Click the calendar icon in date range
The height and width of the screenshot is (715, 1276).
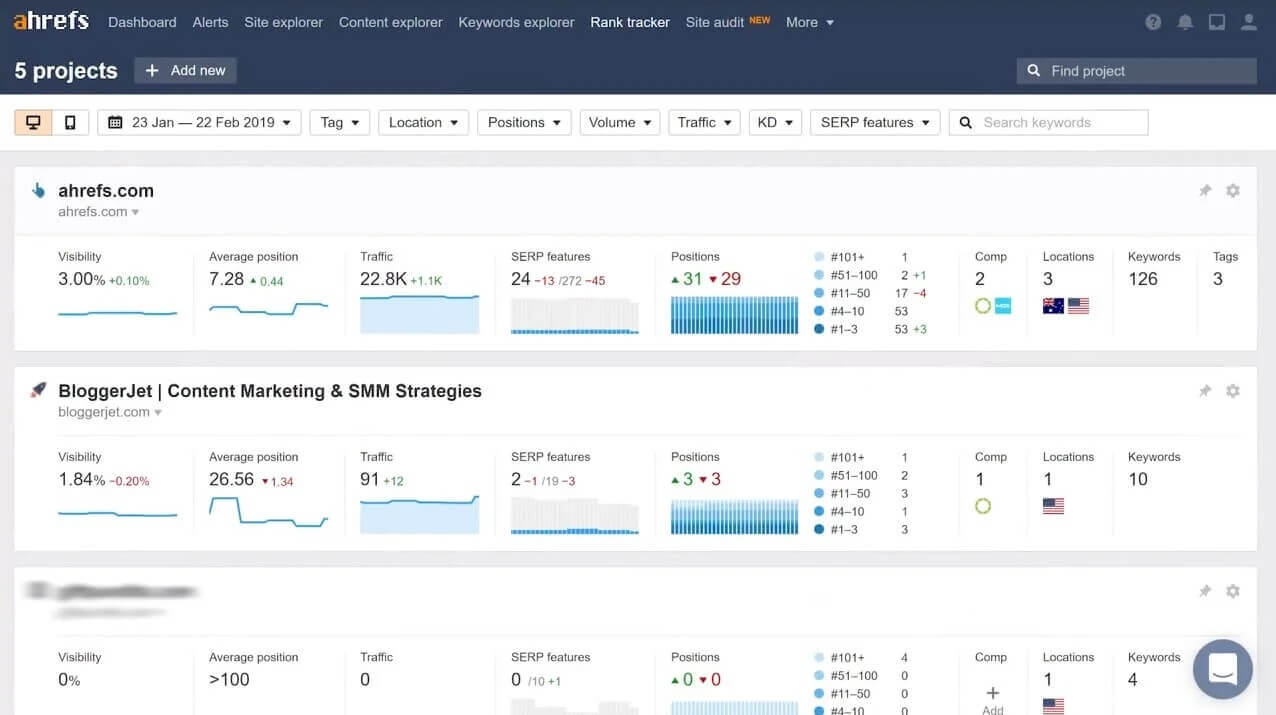[115, 122]
